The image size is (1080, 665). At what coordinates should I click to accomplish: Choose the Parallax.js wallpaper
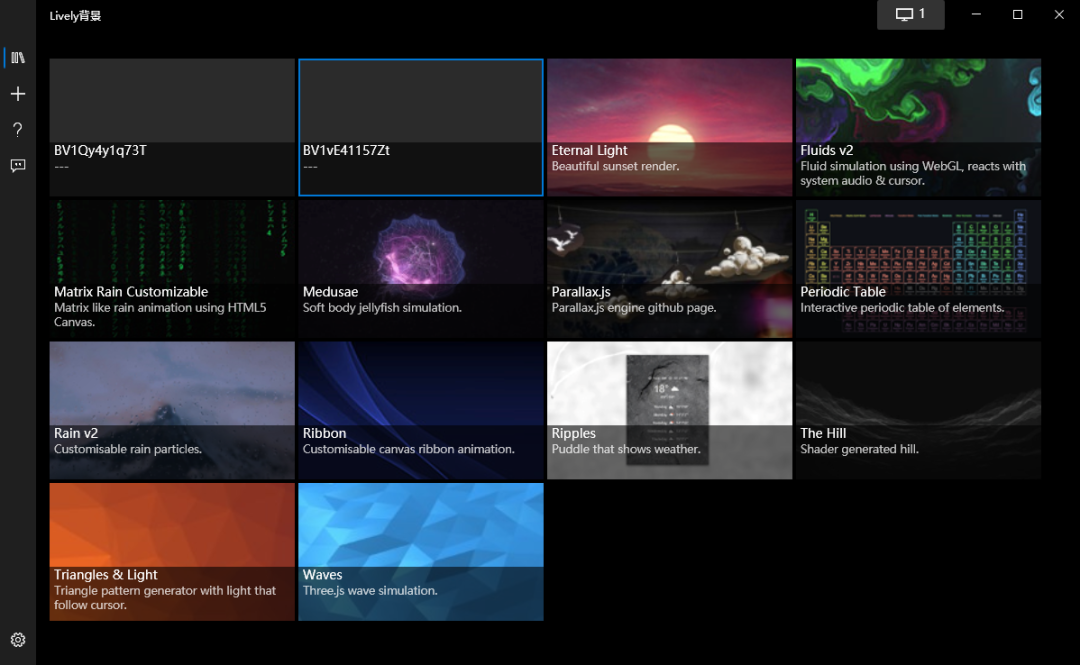669,269
